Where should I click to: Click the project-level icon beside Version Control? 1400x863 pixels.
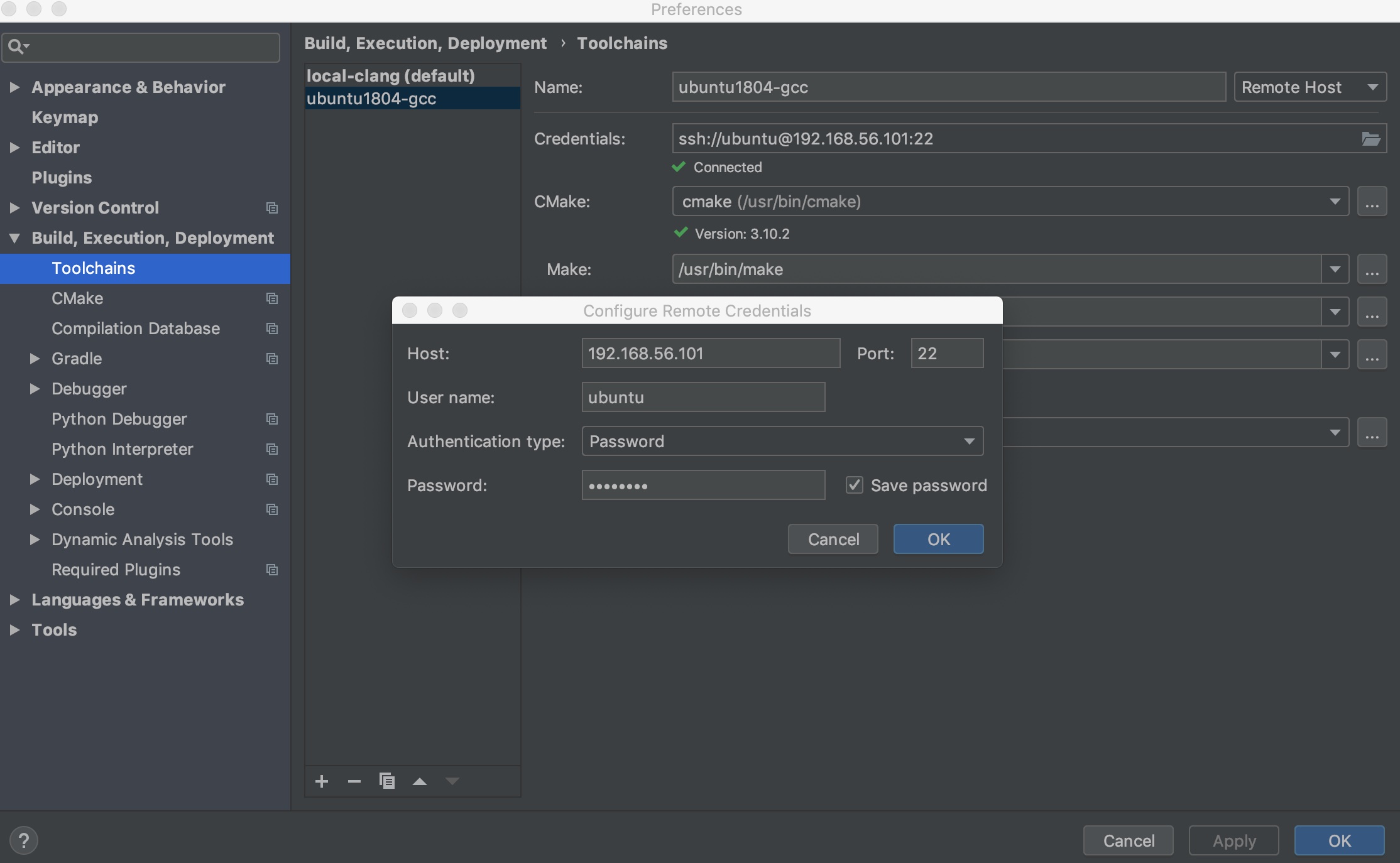pos(272,208)
